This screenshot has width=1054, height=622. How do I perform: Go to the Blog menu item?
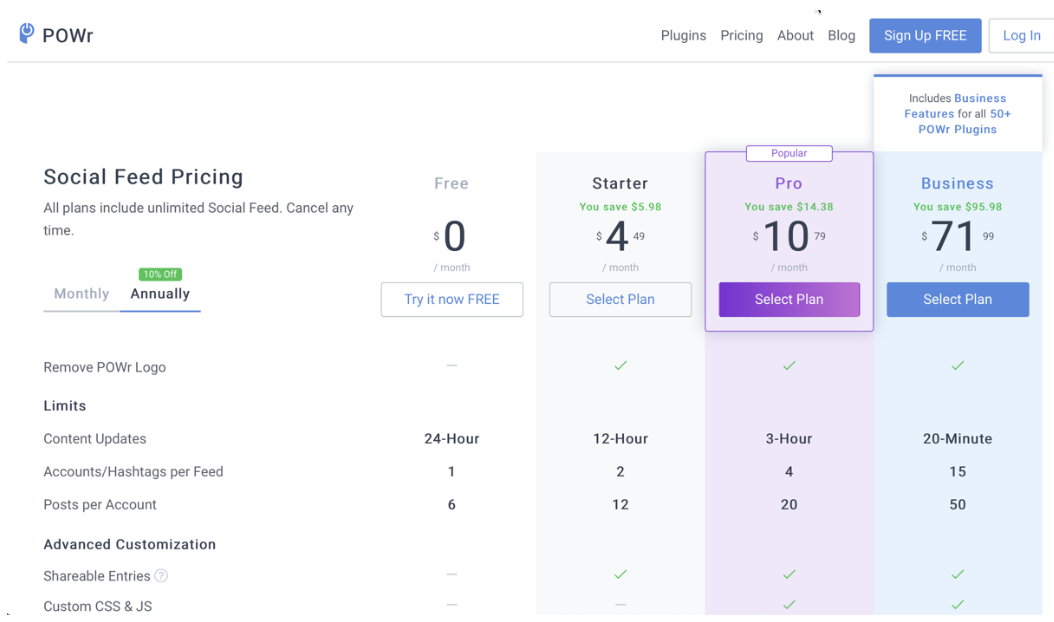841,35
